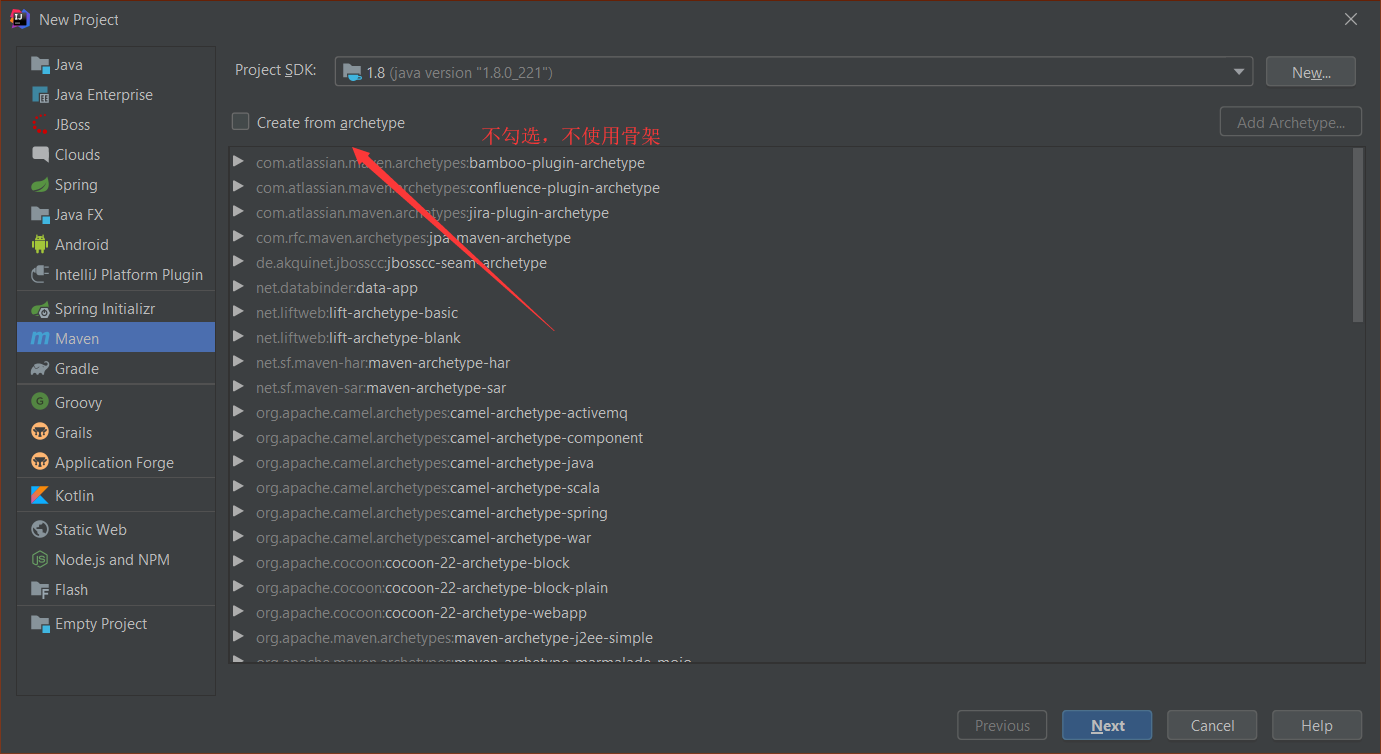Close the New Project dialog
1381x754 pixels.
(x=1351, y=19)
